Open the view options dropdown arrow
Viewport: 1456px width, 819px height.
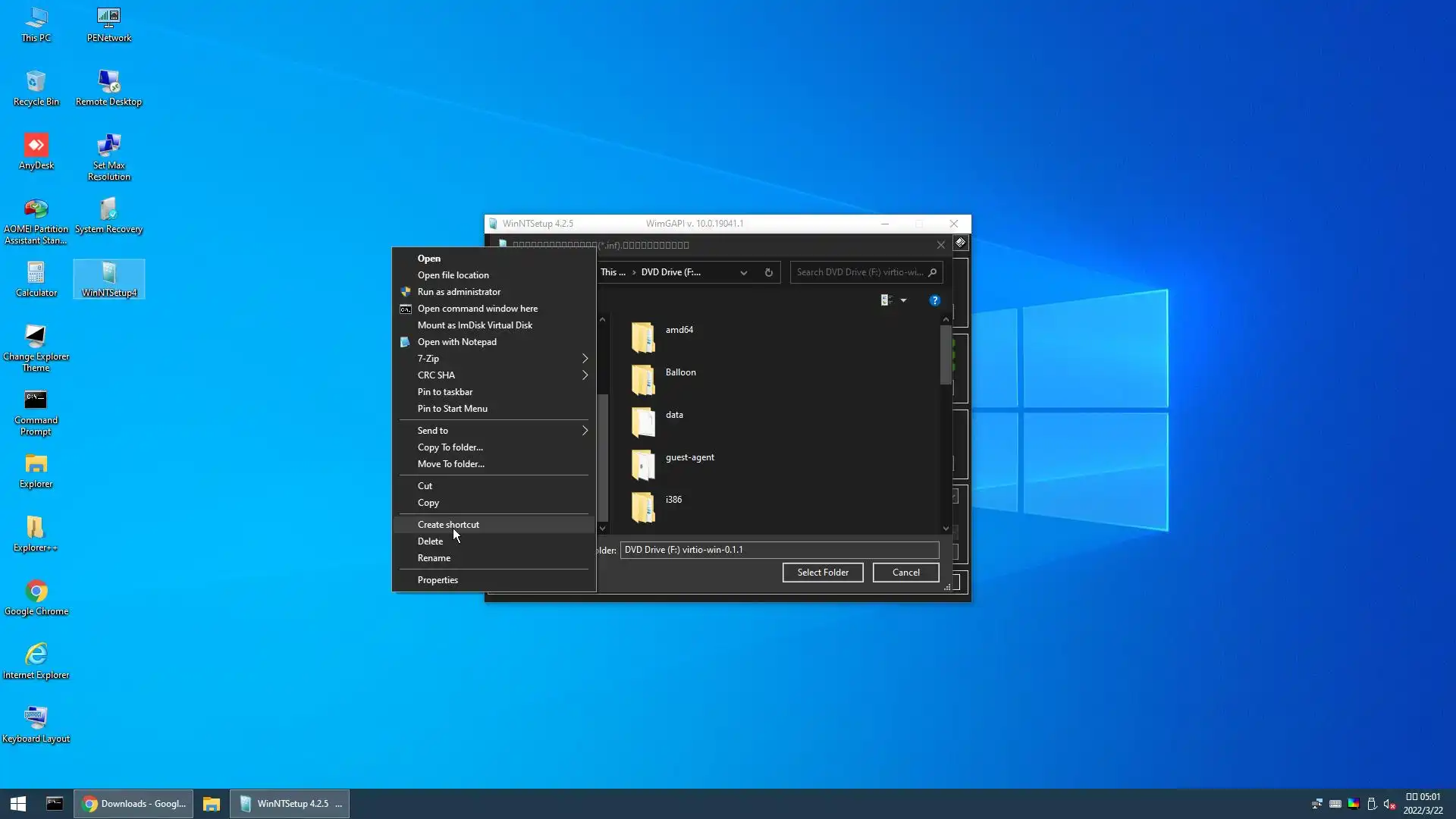coord(903,300)
